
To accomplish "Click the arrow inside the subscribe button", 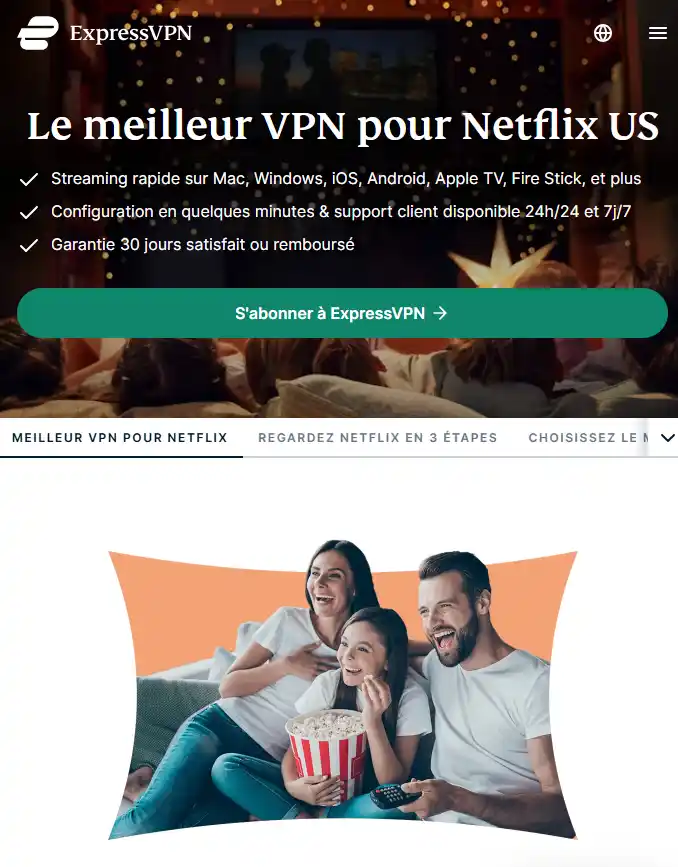I will 440,313.
